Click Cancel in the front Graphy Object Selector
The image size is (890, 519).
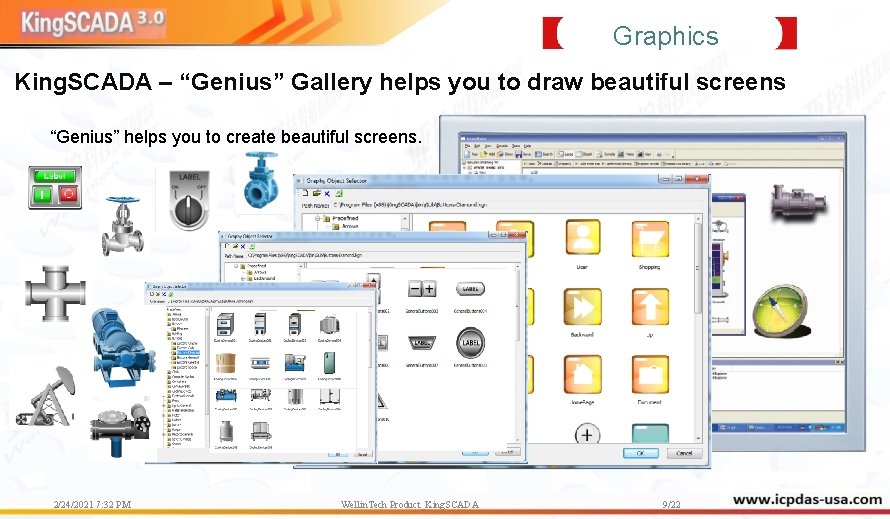362,454
